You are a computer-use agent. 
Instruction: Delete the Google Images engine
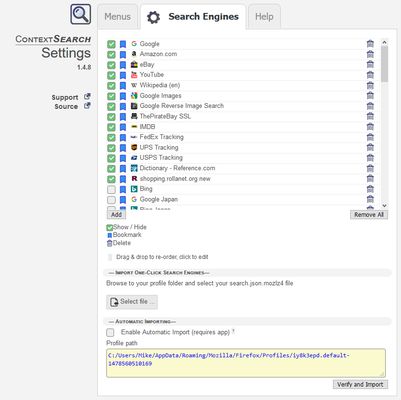pos(370,96)
